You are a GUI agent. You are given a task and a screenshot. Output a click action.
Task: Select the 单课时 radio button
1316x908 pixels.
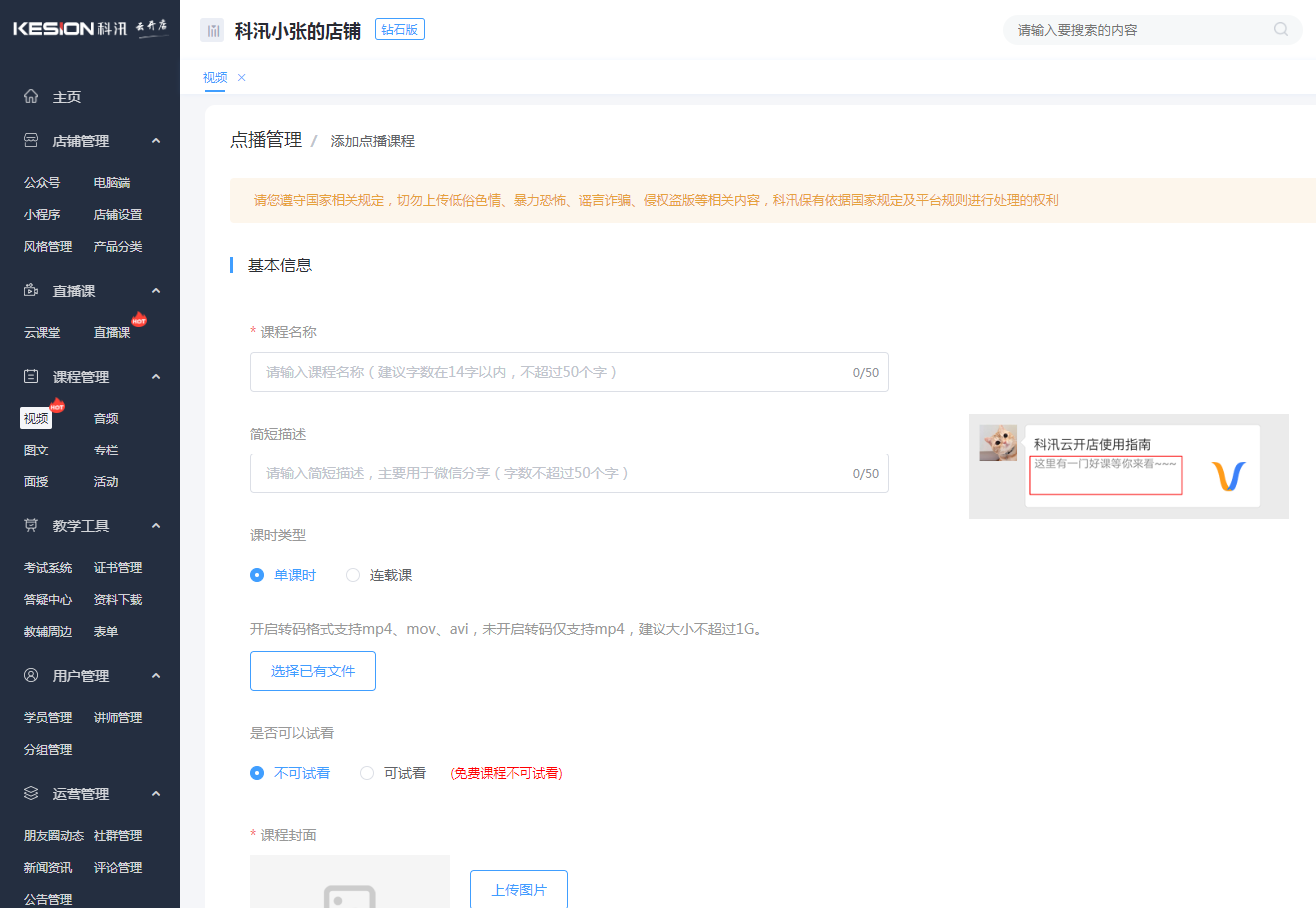click(256, 575)
